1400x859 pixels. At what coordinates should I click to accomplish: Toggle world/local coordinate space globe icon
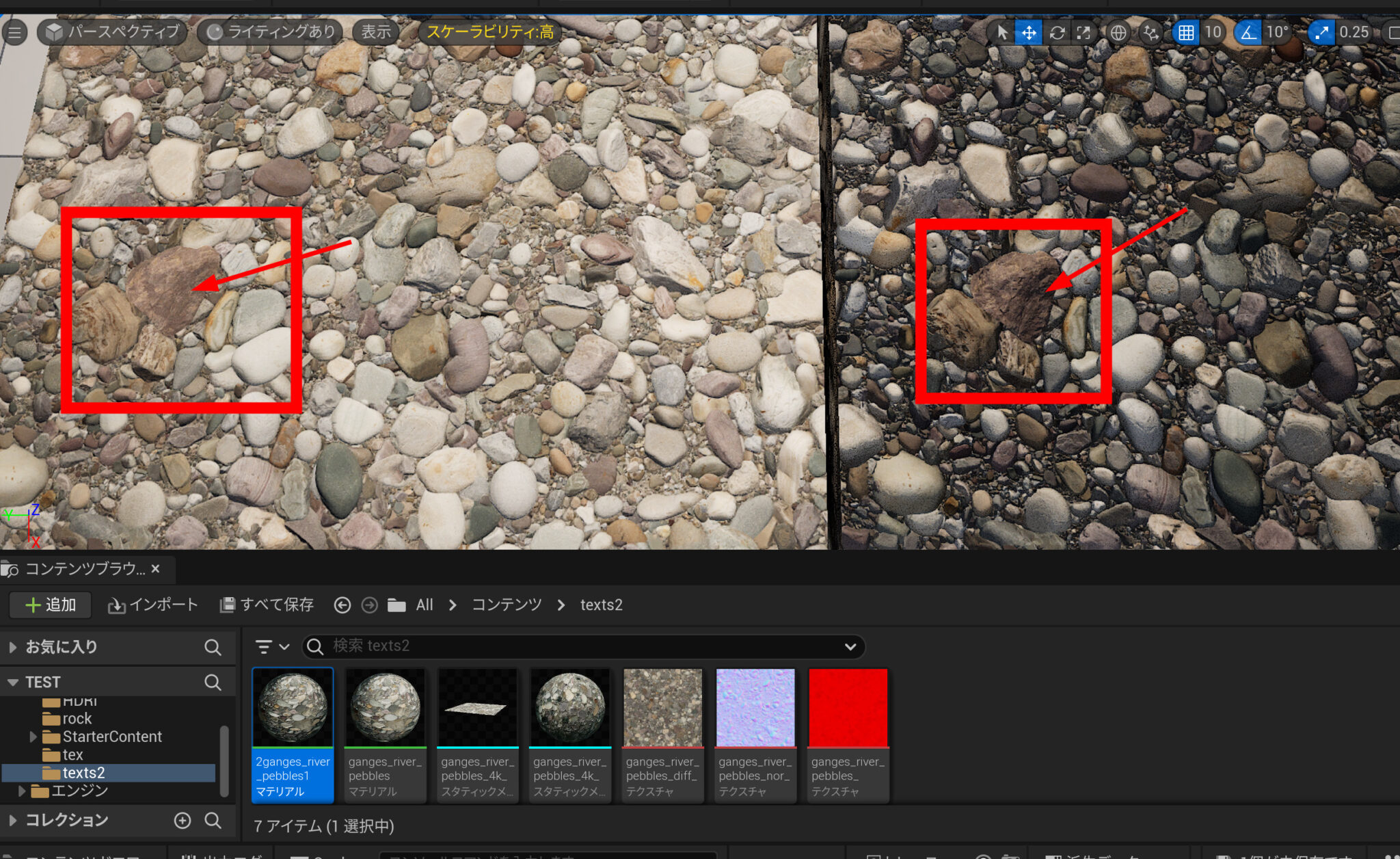click(1118, 31)
